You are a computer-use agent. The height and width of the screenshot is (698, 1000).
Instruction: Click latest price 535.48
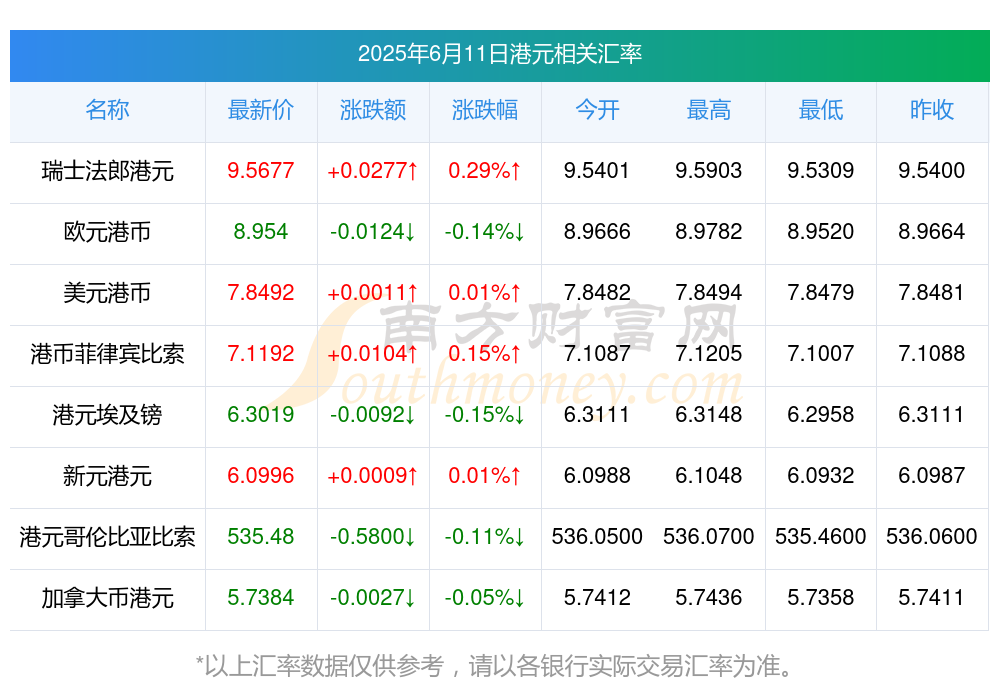click(261, 536)
